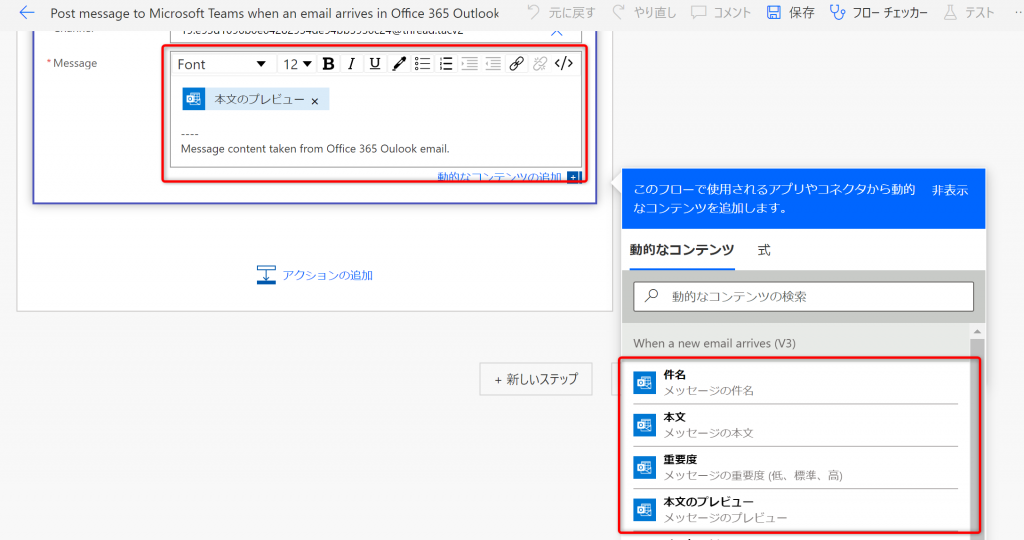Increase indent in message editor
The image size is (1024, 540).
point(470,64)
